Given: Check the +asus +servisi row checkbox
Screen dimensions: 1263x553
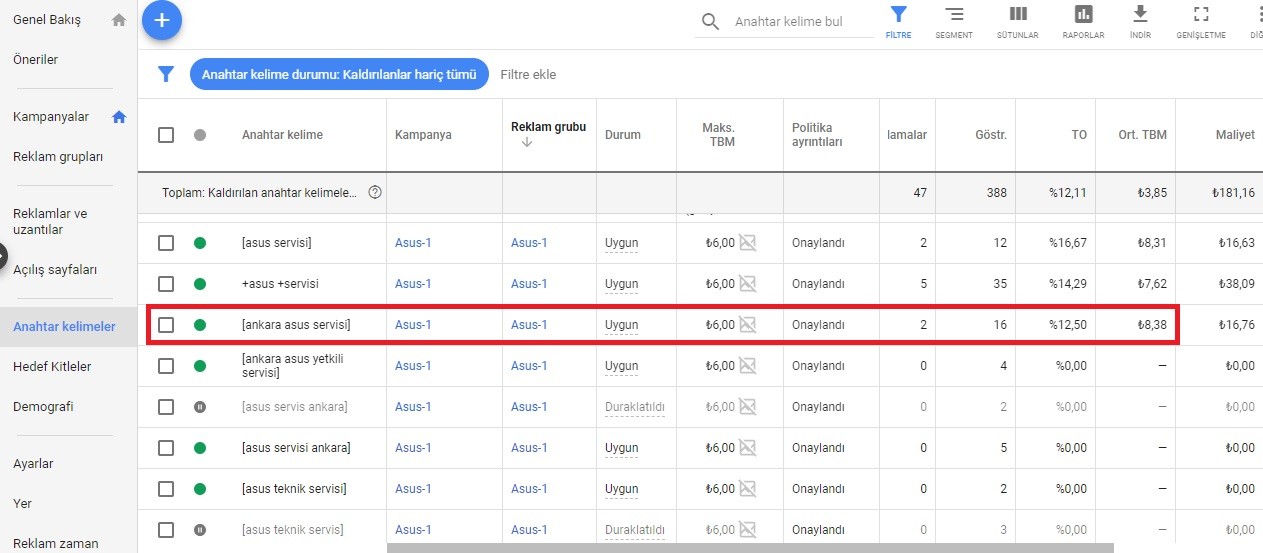Looking at the screenshot, I should tap(166, 284).
